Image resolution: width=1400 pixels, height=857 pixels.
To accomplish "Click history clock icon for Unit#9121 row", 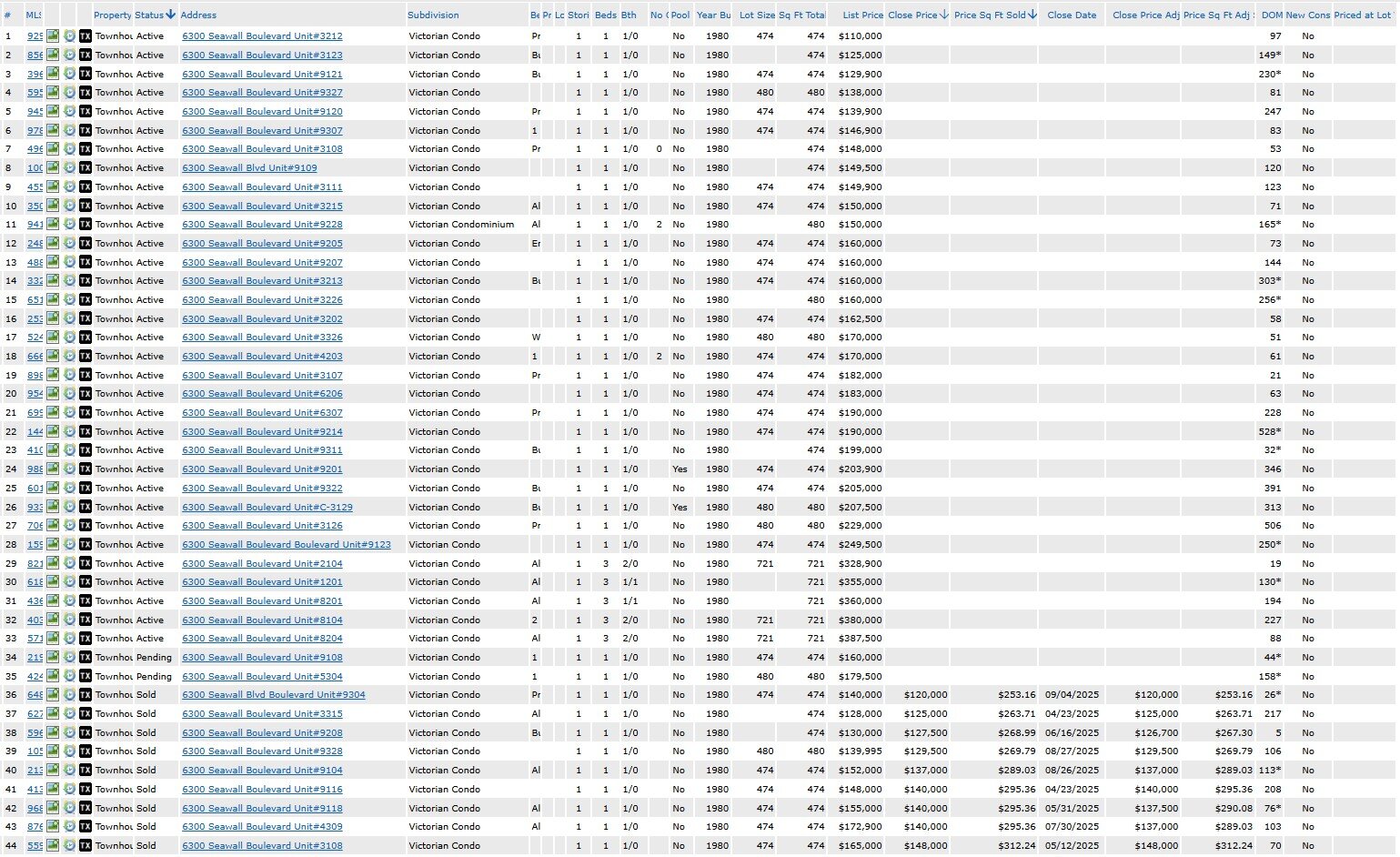I will 69,74.
